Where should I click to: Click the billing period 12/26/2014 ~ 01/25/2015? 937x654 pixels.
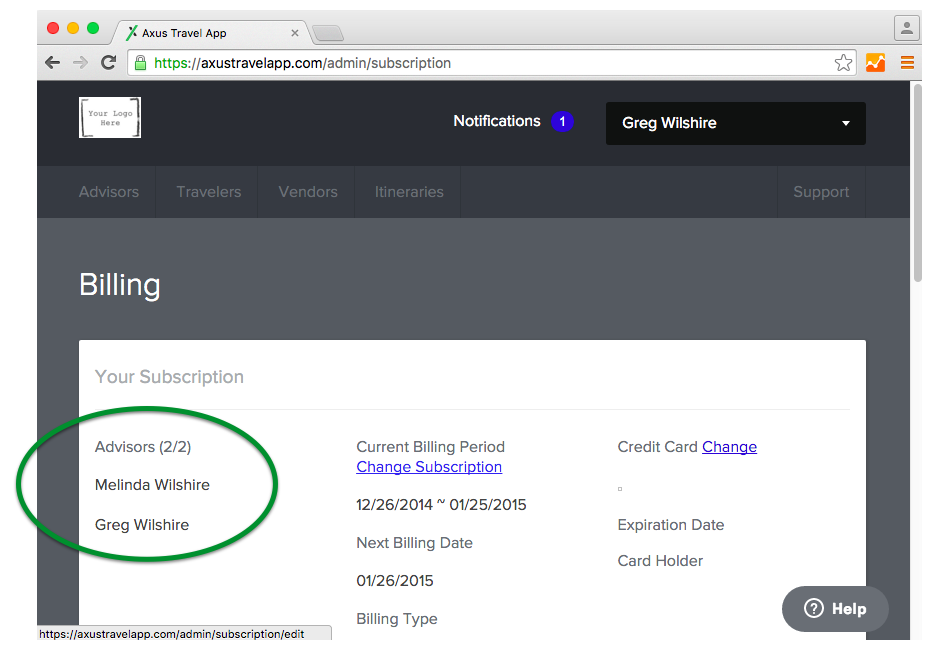click(x=441, y=505)
